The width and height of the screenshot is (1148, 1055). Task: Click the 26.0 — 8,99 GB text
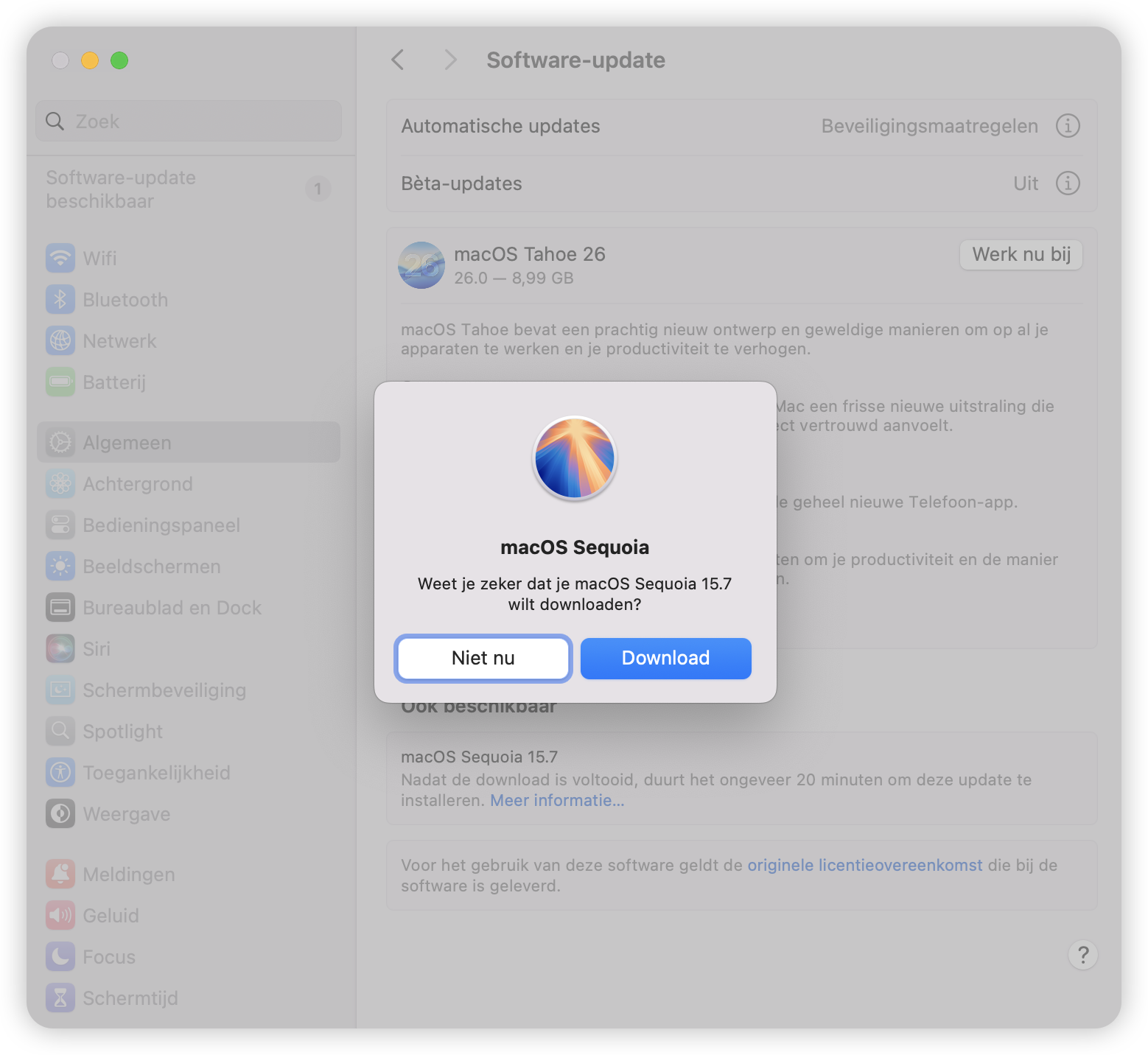click(x=514, y=278)
